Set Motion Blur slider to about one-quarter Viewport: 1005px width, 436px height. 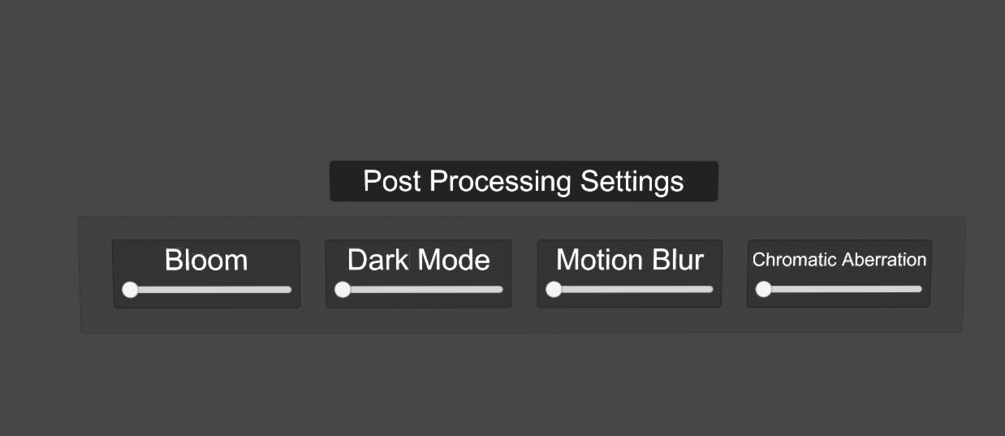point(593,290)
